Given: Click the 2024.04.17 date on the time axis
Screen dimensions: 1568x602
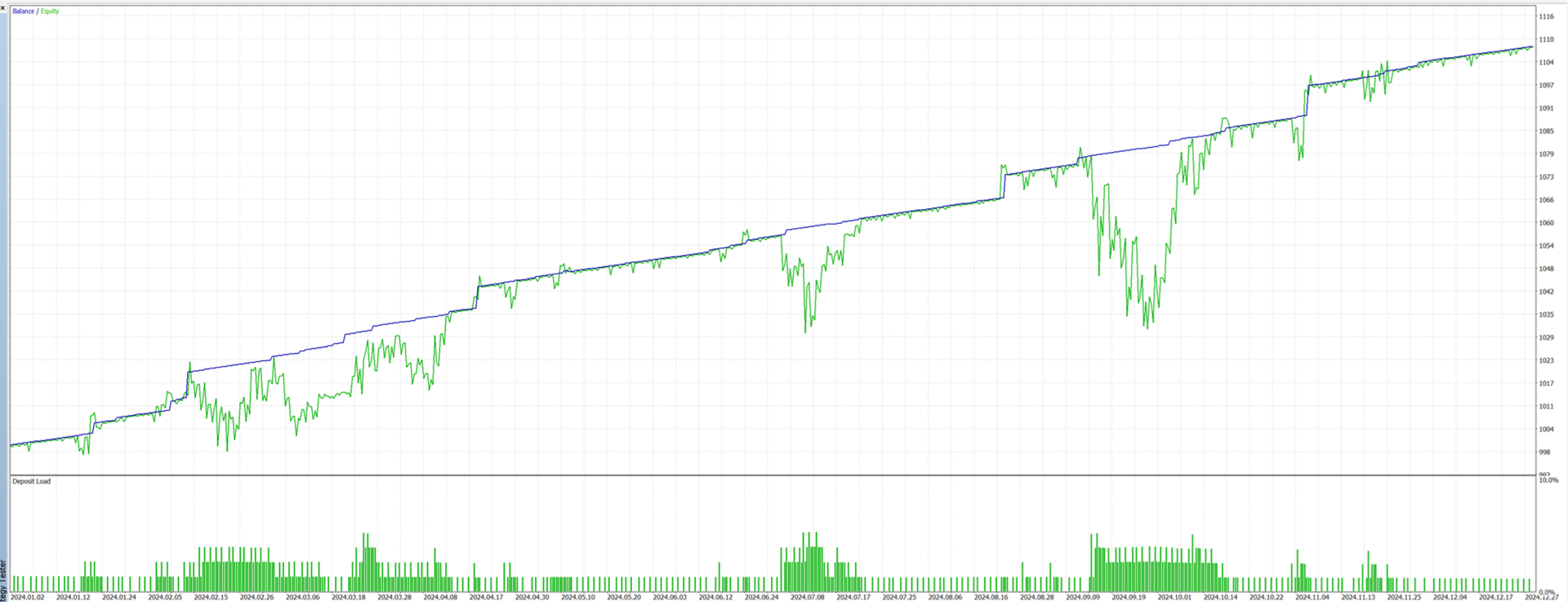Looking at the screenshot, I should [486, 597].
